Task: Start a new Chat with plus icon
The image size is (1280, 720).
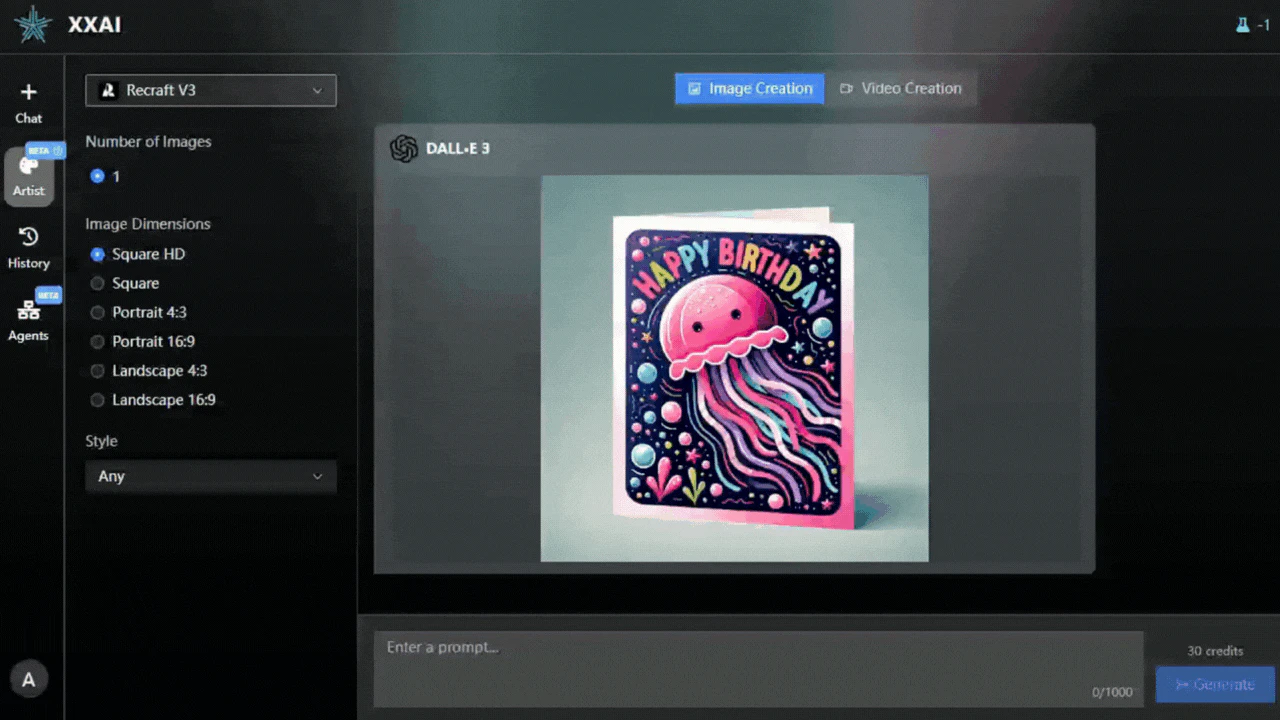Action: click(29, 93)
